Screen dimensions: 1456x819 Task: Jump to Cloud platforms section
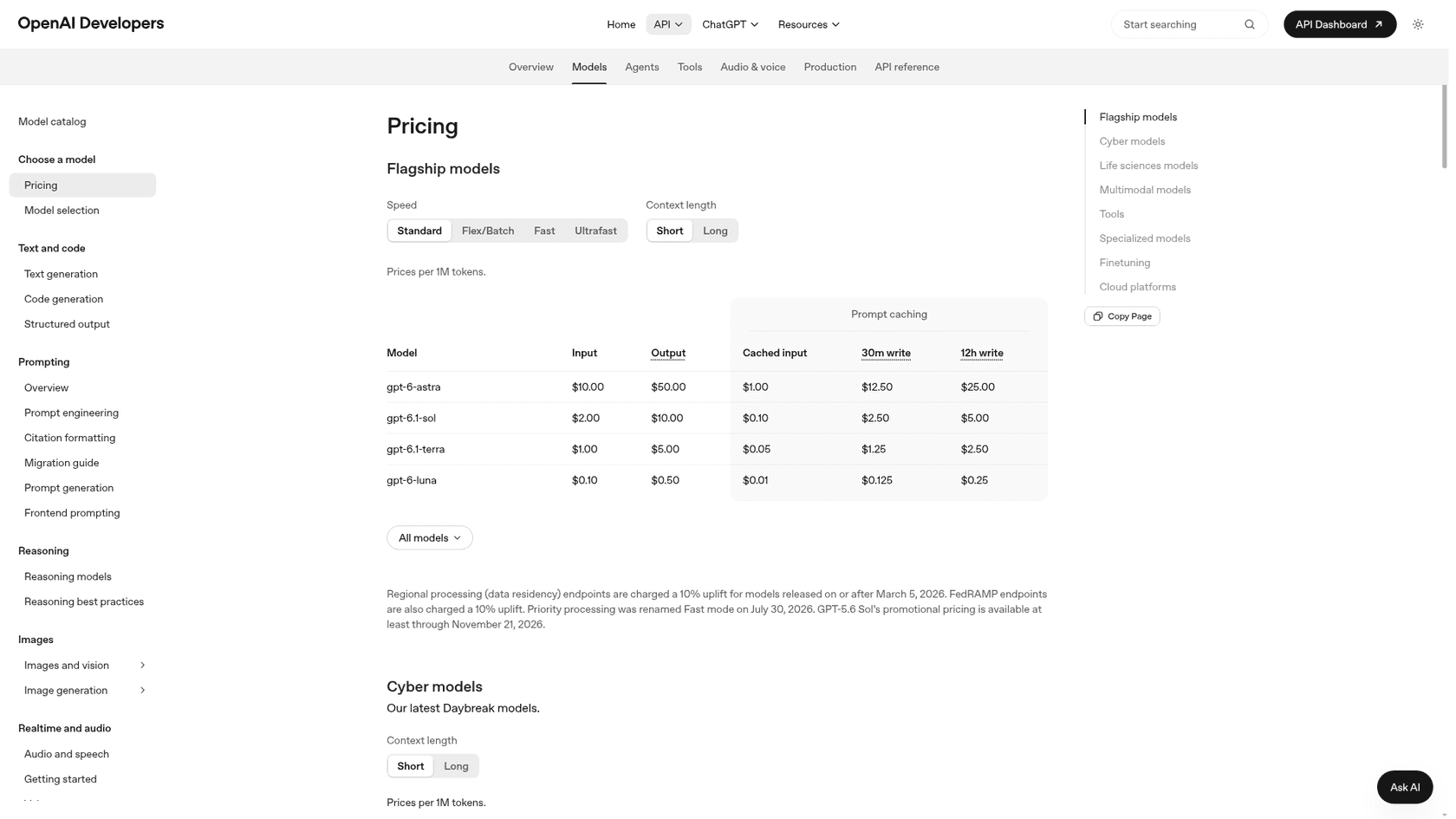tap(1137, 287)
